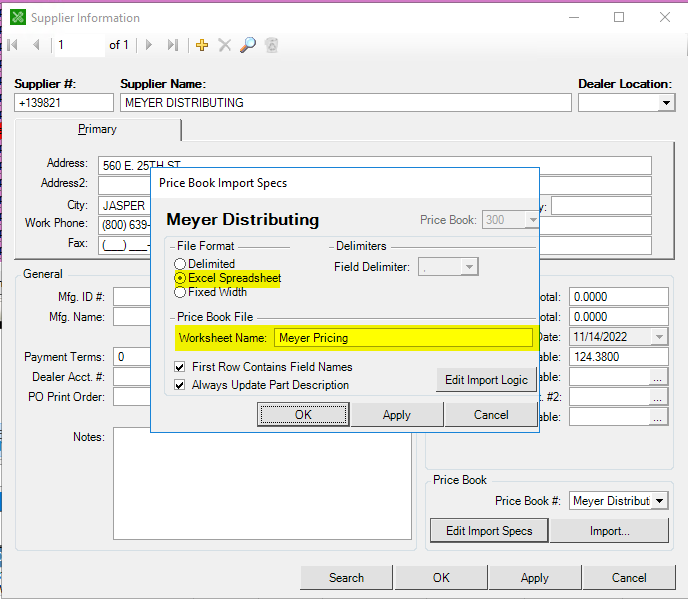Click the 124.3800 value field
This screenshot has height=599, width=688.
pyautogui.click(x=619, y=357)
